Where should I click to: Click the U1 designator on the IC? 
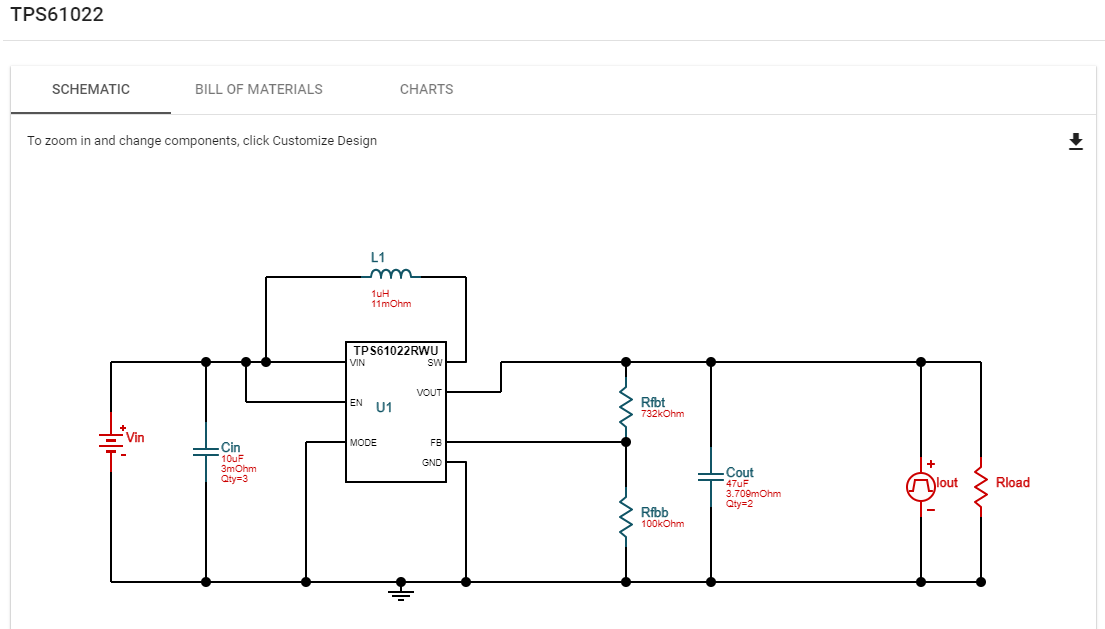coord(384,407)
